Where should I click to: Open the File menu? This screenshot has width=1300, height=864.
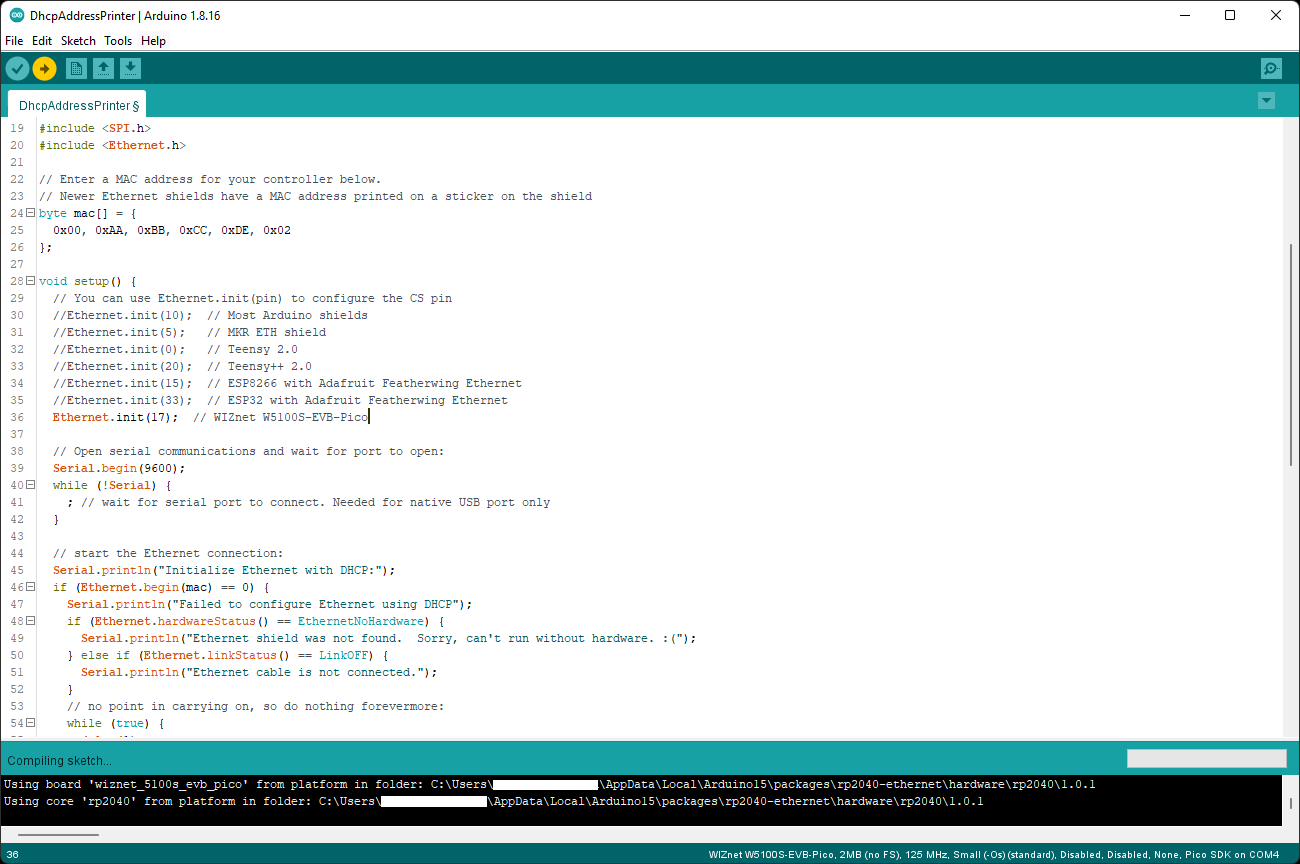point(14,41)
